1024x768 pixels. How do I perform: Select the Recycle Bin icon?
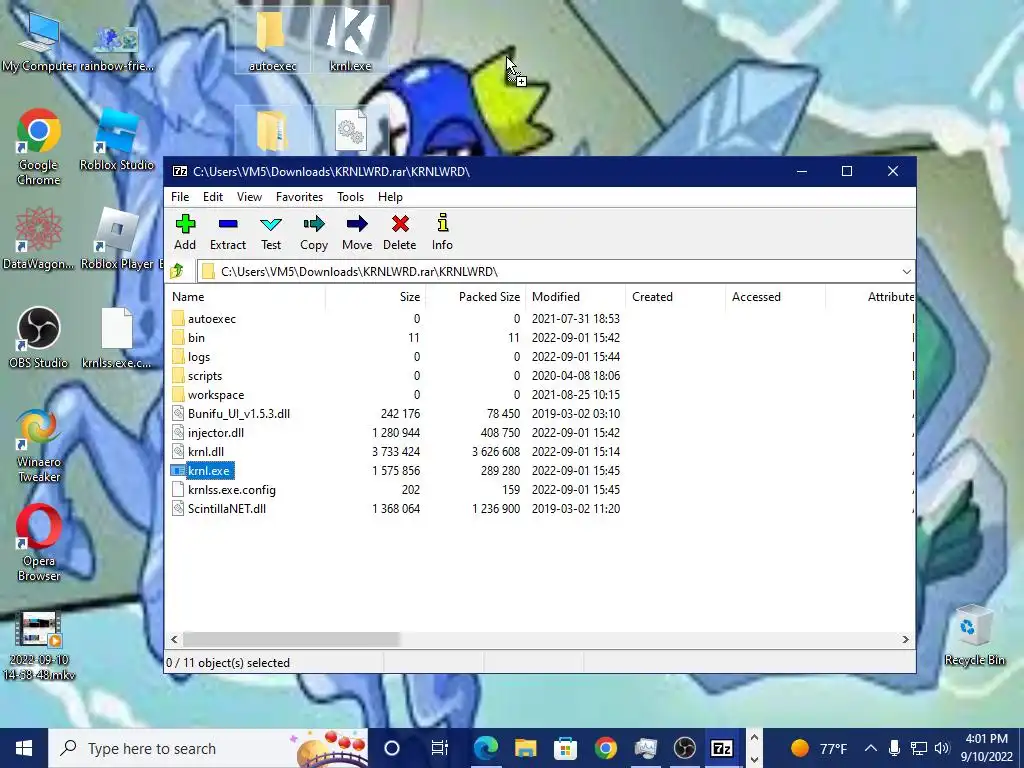(x=974, y=635)
